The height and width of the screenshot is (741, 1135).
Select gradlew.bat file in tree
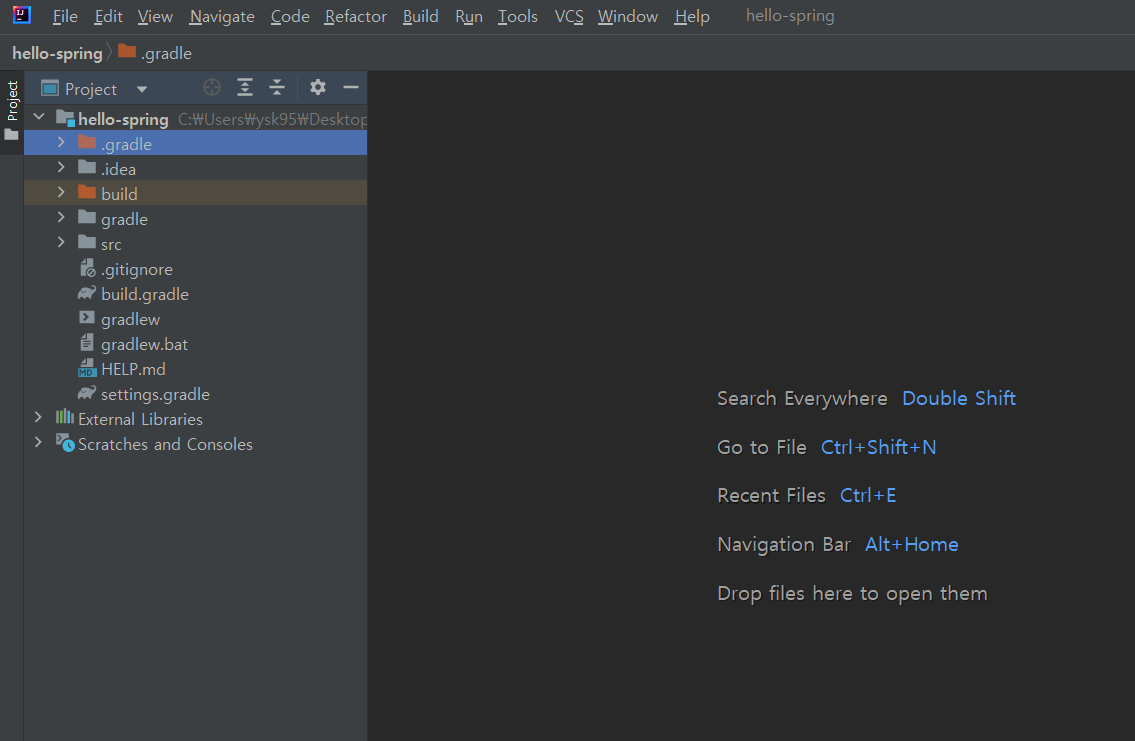click(144, 344)
